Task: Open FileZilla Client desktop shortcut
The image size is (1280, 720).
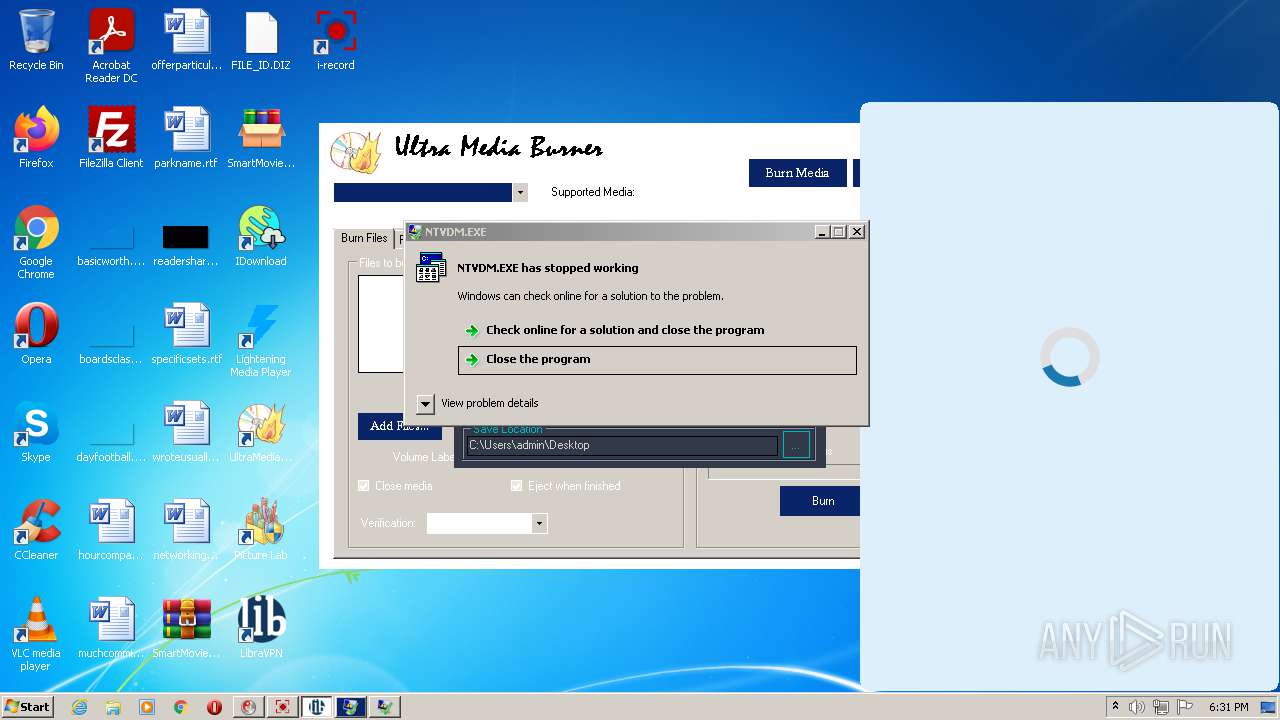Action: pyautogui.click(x=111, y=138)
